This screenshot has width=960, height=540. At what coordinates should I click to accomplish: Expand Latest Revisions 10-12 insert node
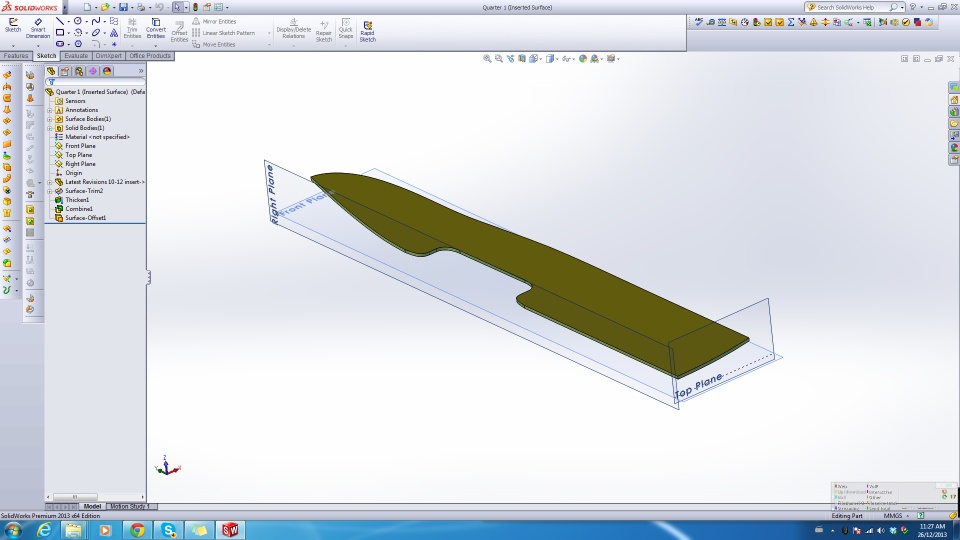50,182
